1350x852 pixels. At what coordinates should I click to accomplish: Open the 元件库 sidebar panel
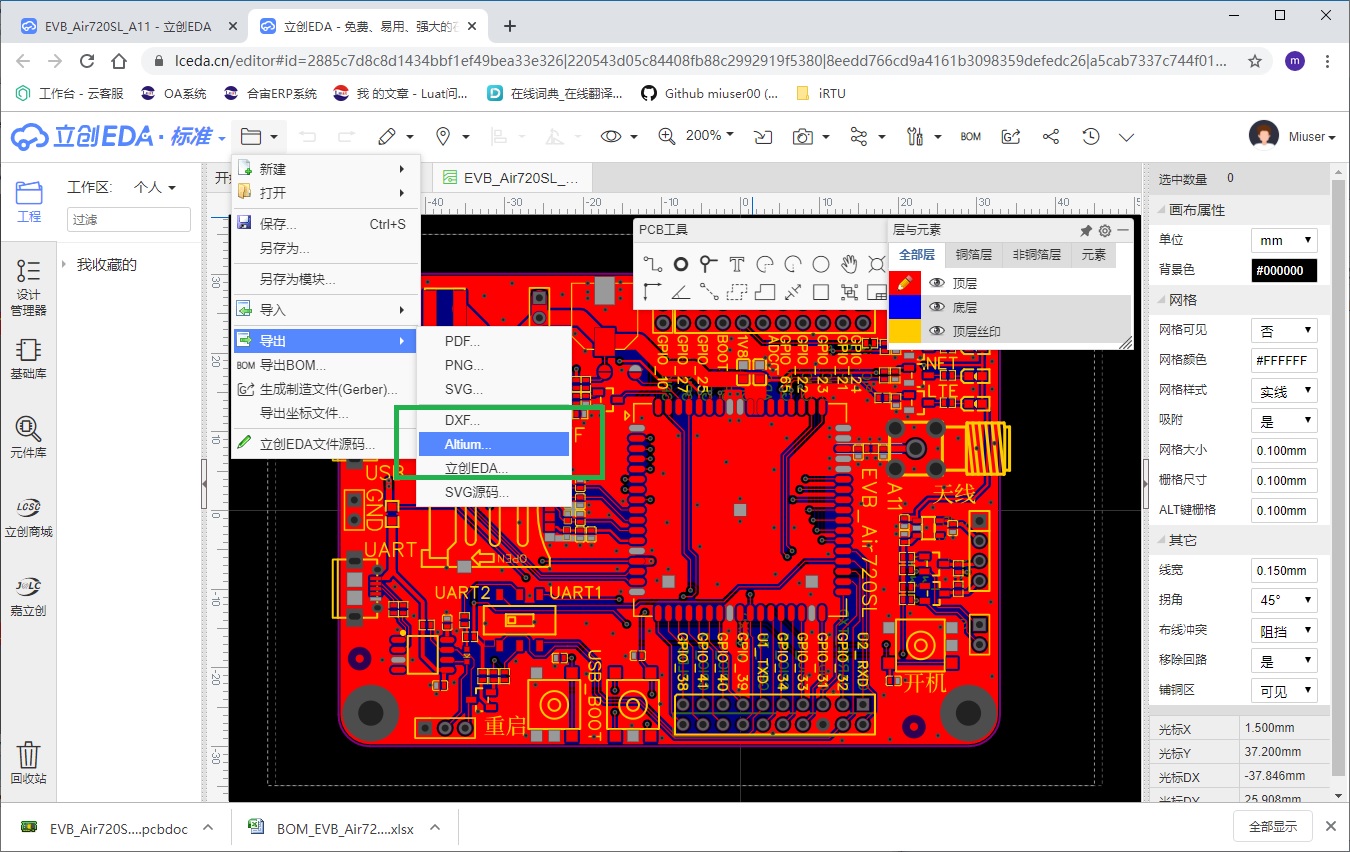pos(29,437)
